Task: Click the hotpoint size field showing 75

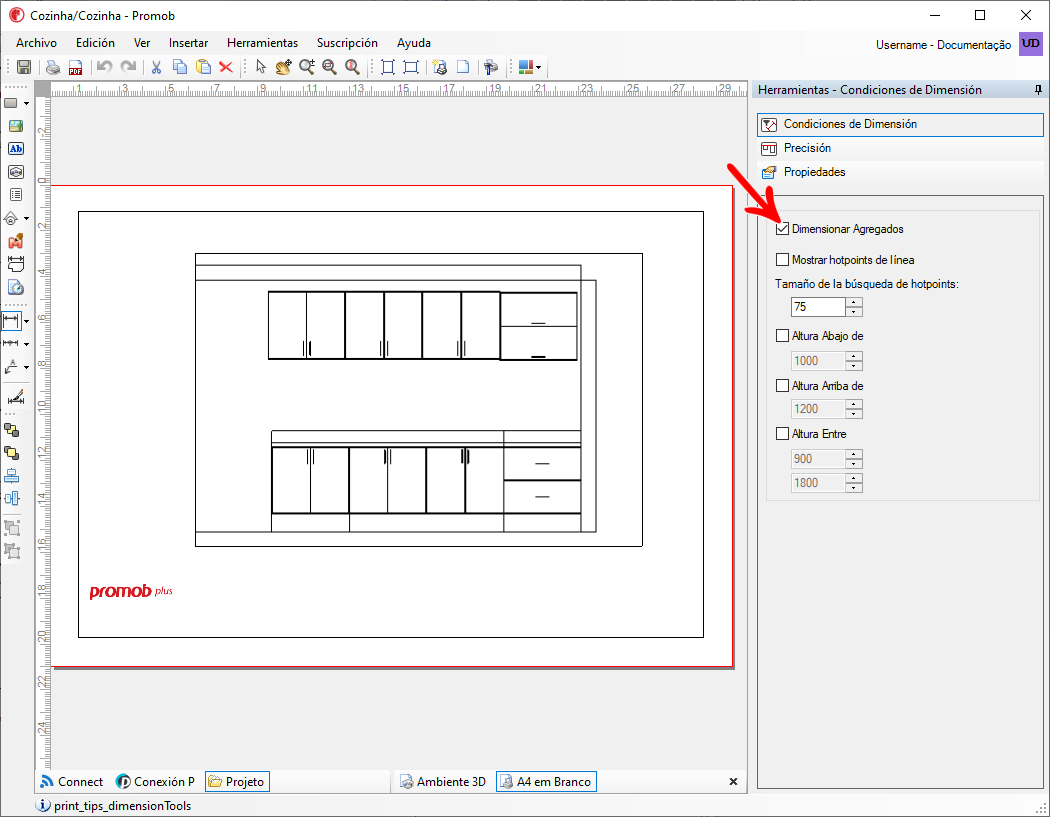Action: 818,307
